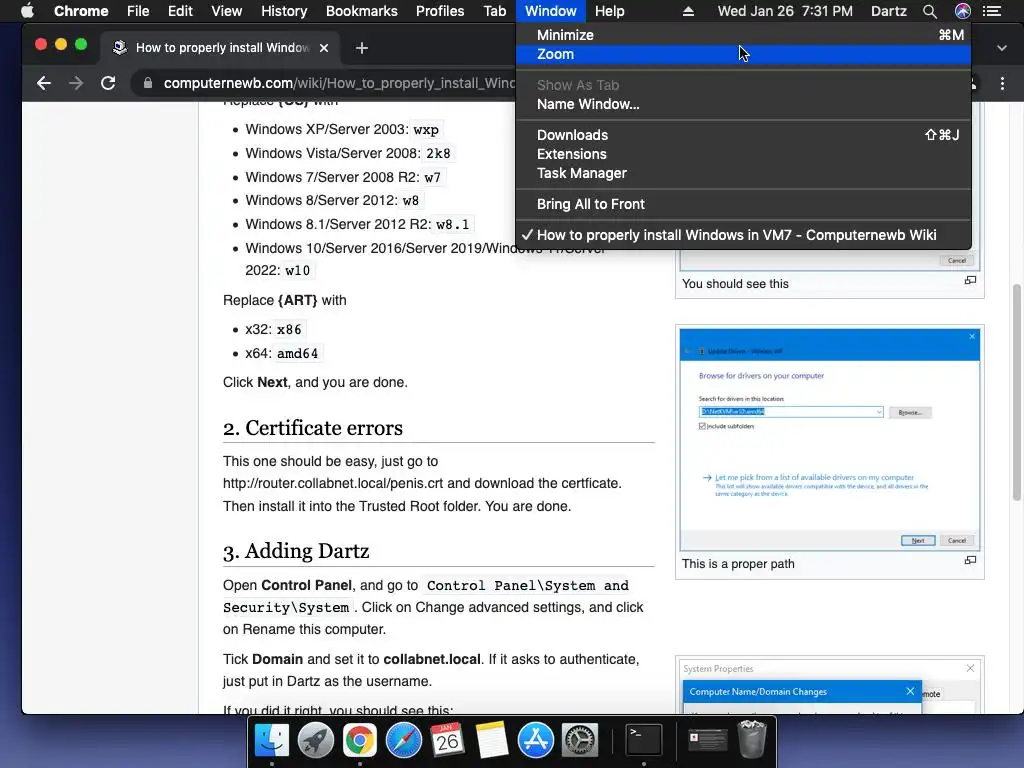The height and width of the screenshot is (768, 1024).
Task: Click the 'x32: x86' list item
Action: [274, 329]
